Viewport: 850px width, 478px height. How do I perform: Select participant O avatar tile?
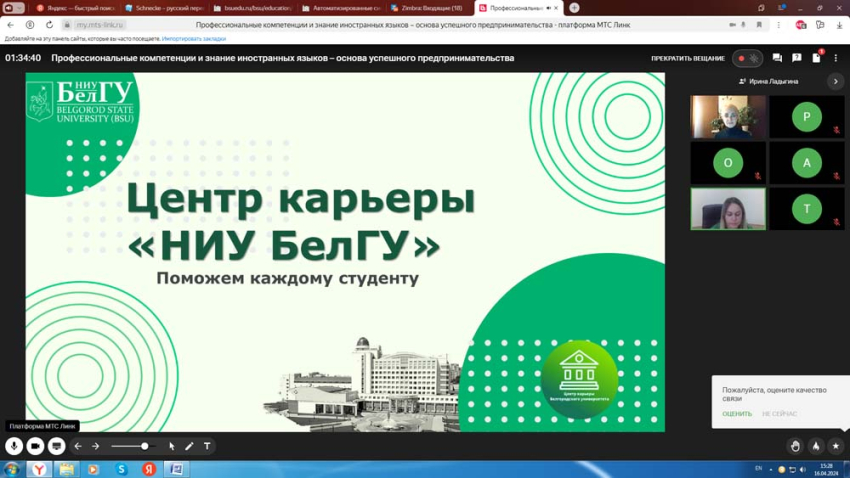point(728,163)
